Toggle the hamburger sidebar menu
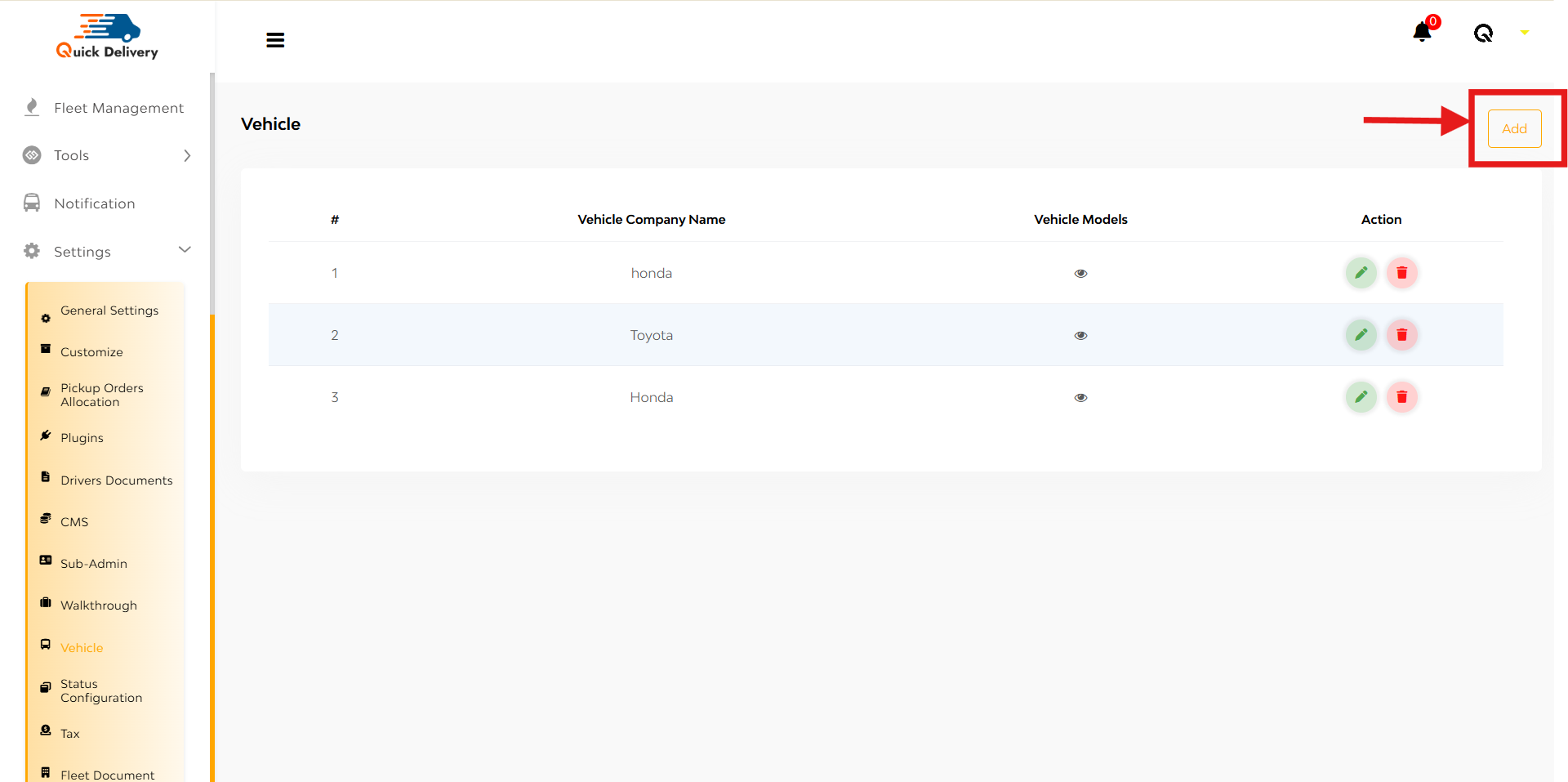Screen dimensions: 1568x782 click(x=275, y=40)
